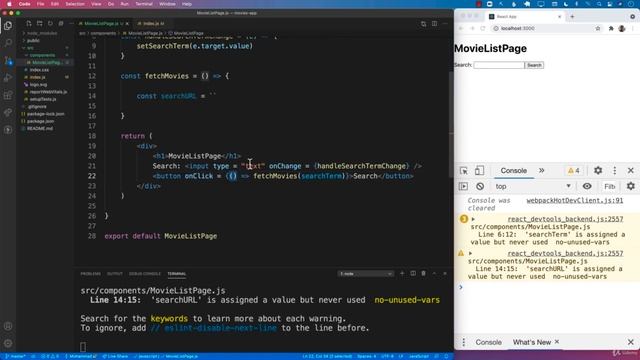Image resolution: width=640 pixels, height=360 pixels.
Task: Expand the node_modules folder
Action: point(42,33)
